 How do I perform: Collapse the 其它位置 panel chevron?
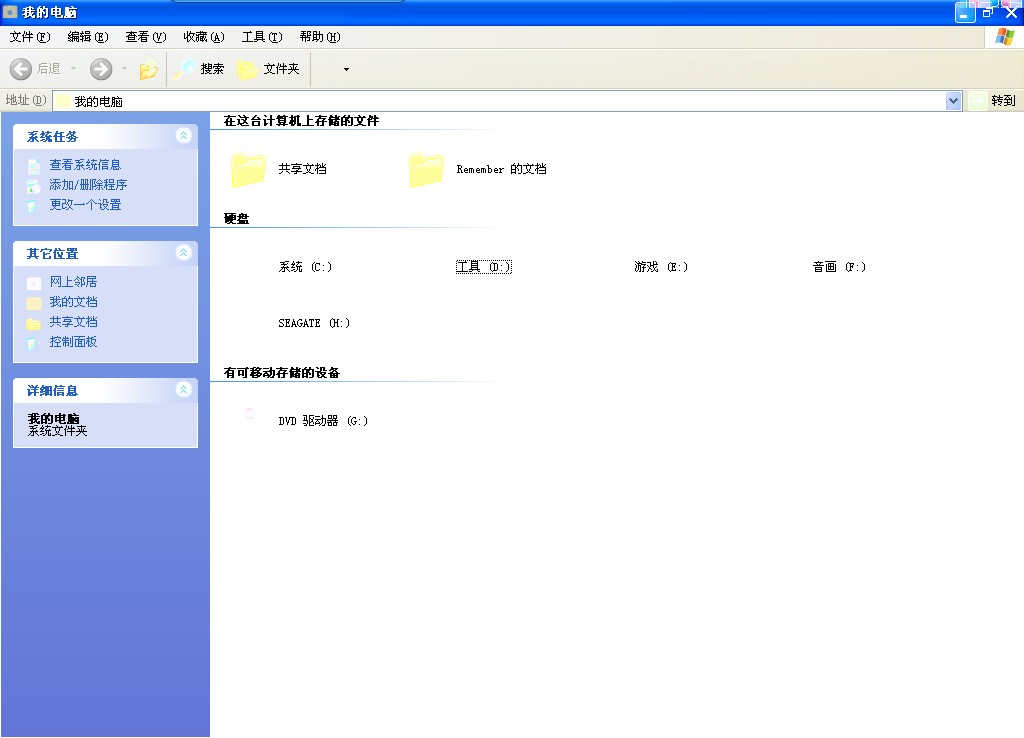(184, 253)
